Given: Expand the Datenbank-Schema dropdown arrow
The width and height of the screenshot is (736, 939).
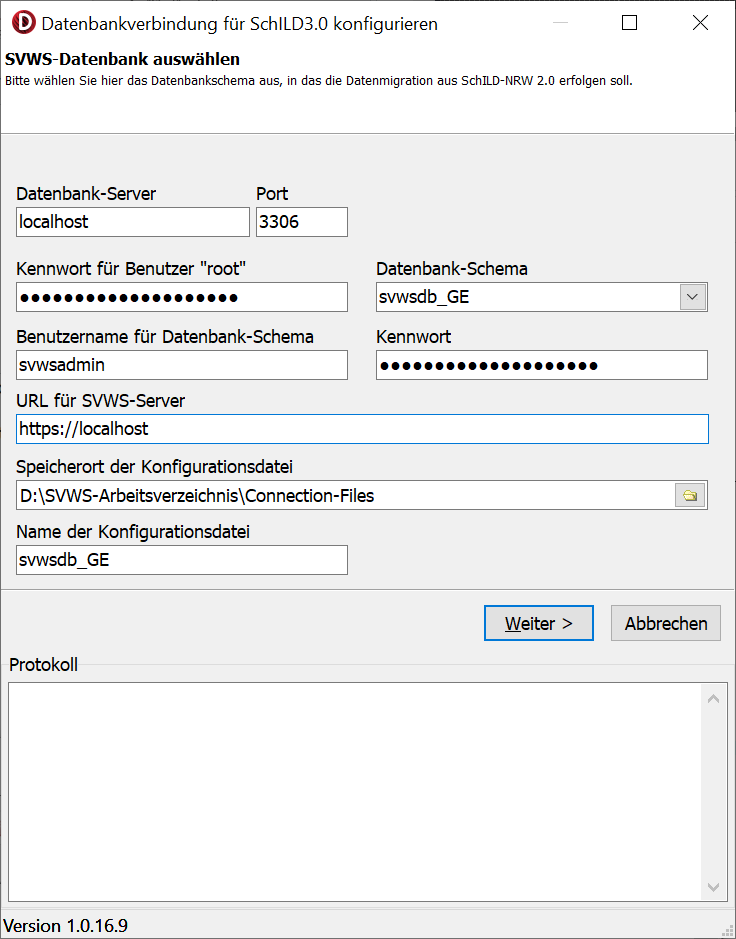Looking at the screenshot, I should coord(693,297).
